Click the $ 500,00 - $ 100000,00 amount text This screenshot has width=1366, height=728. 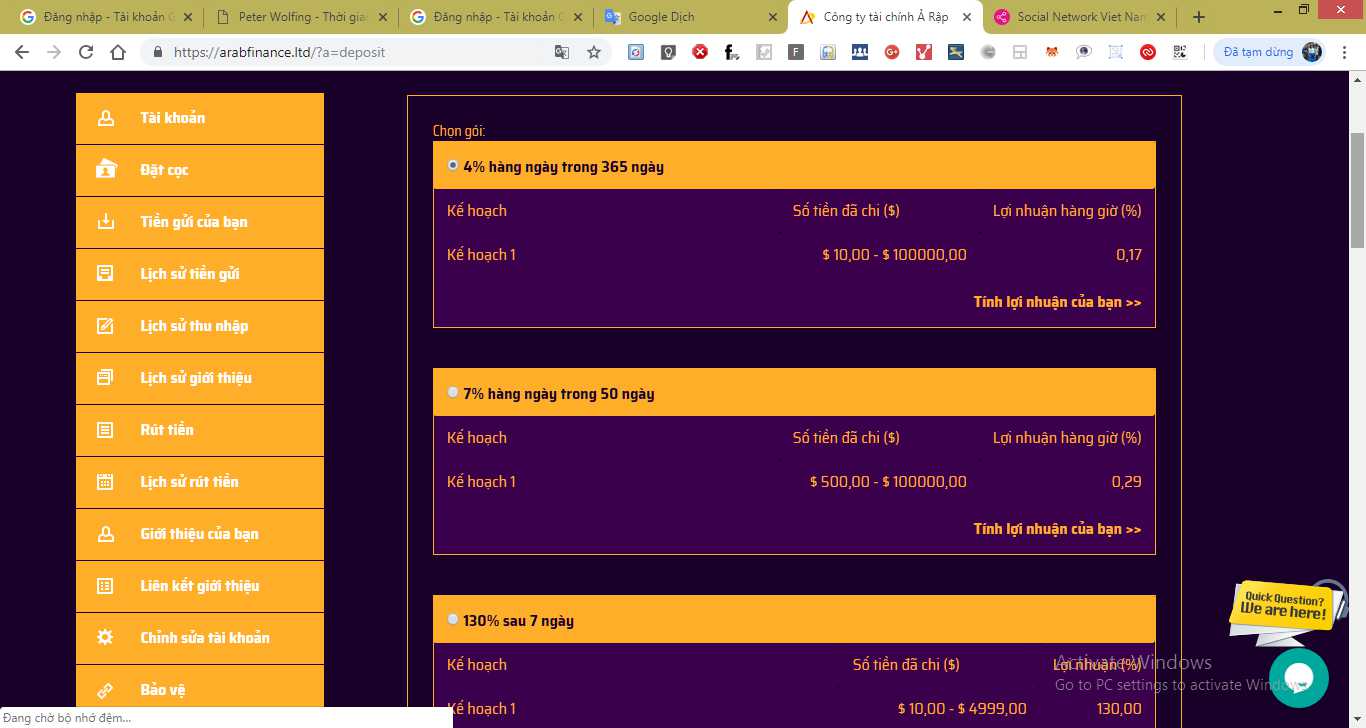point(888,482)
